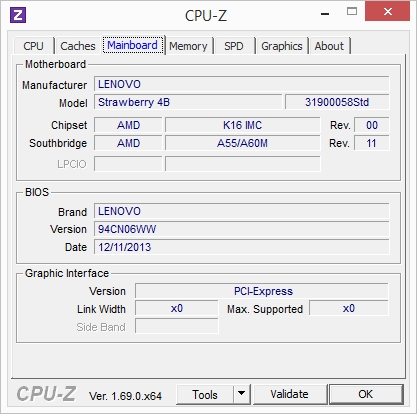Screen dimensions: 417x414
Task: Click the BIOS Version field 94CN06WW
Action: click(242, 229)
